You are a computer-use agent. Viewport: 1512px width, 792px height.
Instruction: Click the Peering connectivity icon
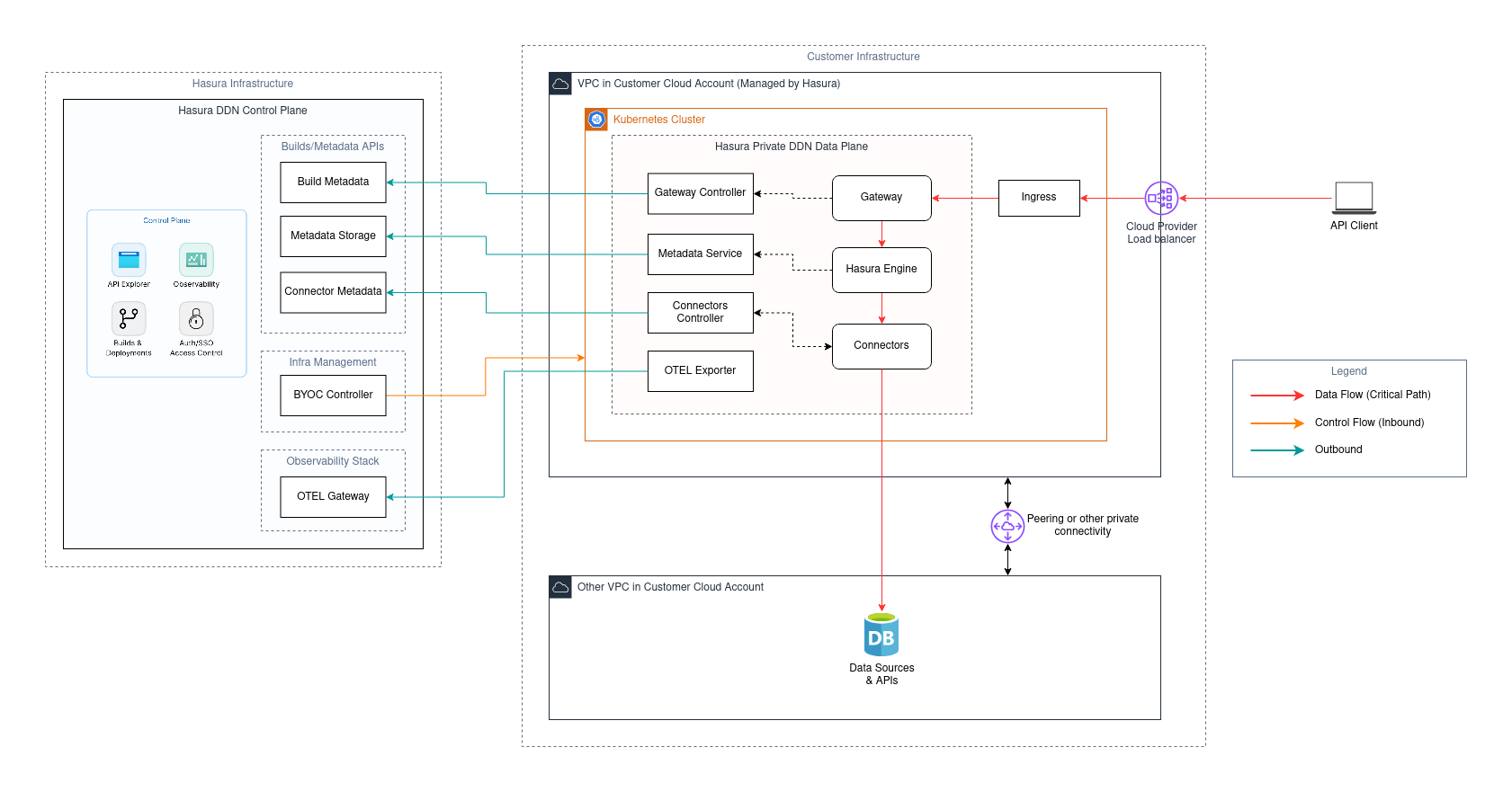click(x=1007, y=526)
